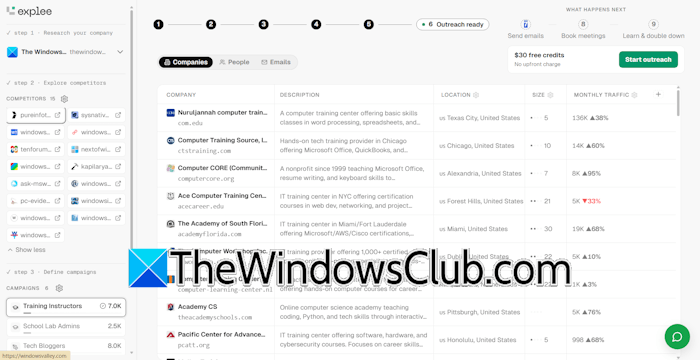Click step 9 Learn & double down circle
Image resolution: width=700 pixels, height=360 pixels.
653,24
